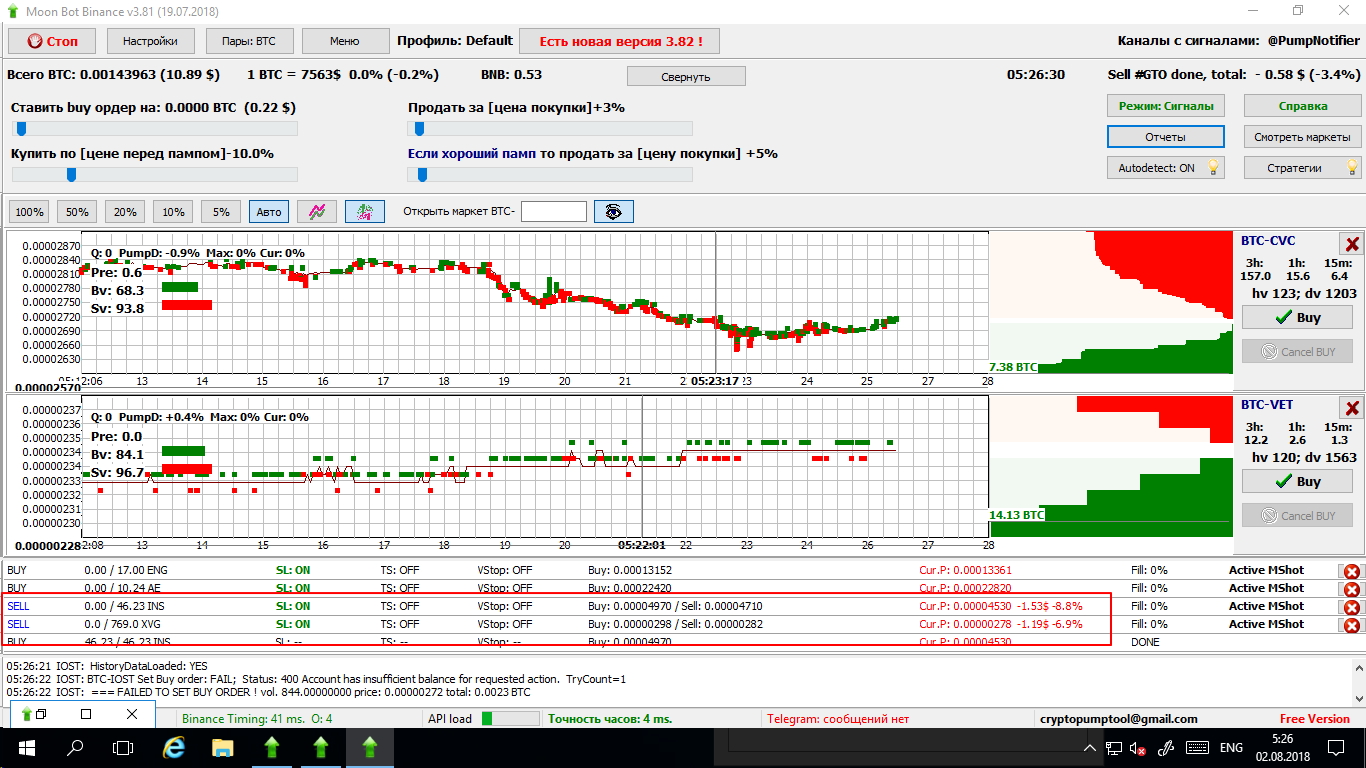
Task: Click the BTC-VET pair title
Action: click(x=1267, y=405)
